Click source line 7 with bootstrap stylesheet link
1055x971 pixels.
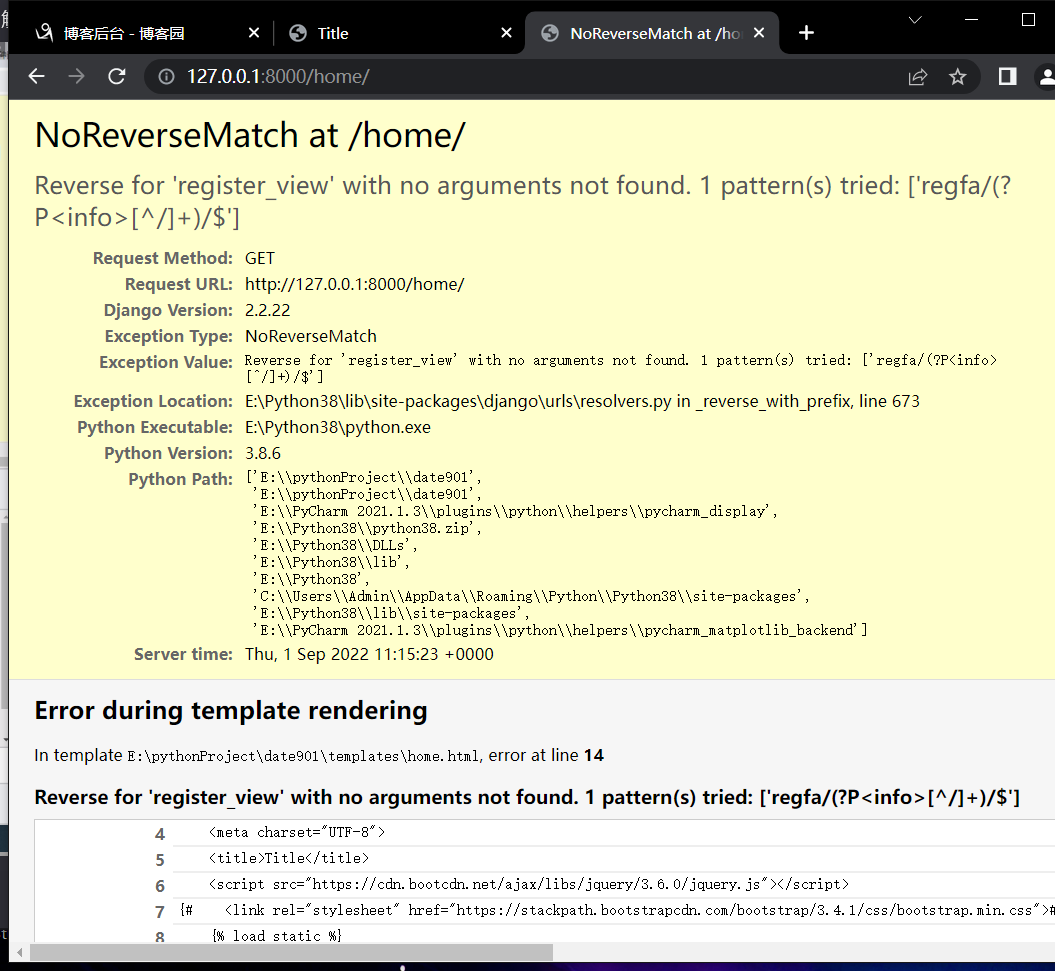[617, 910]
